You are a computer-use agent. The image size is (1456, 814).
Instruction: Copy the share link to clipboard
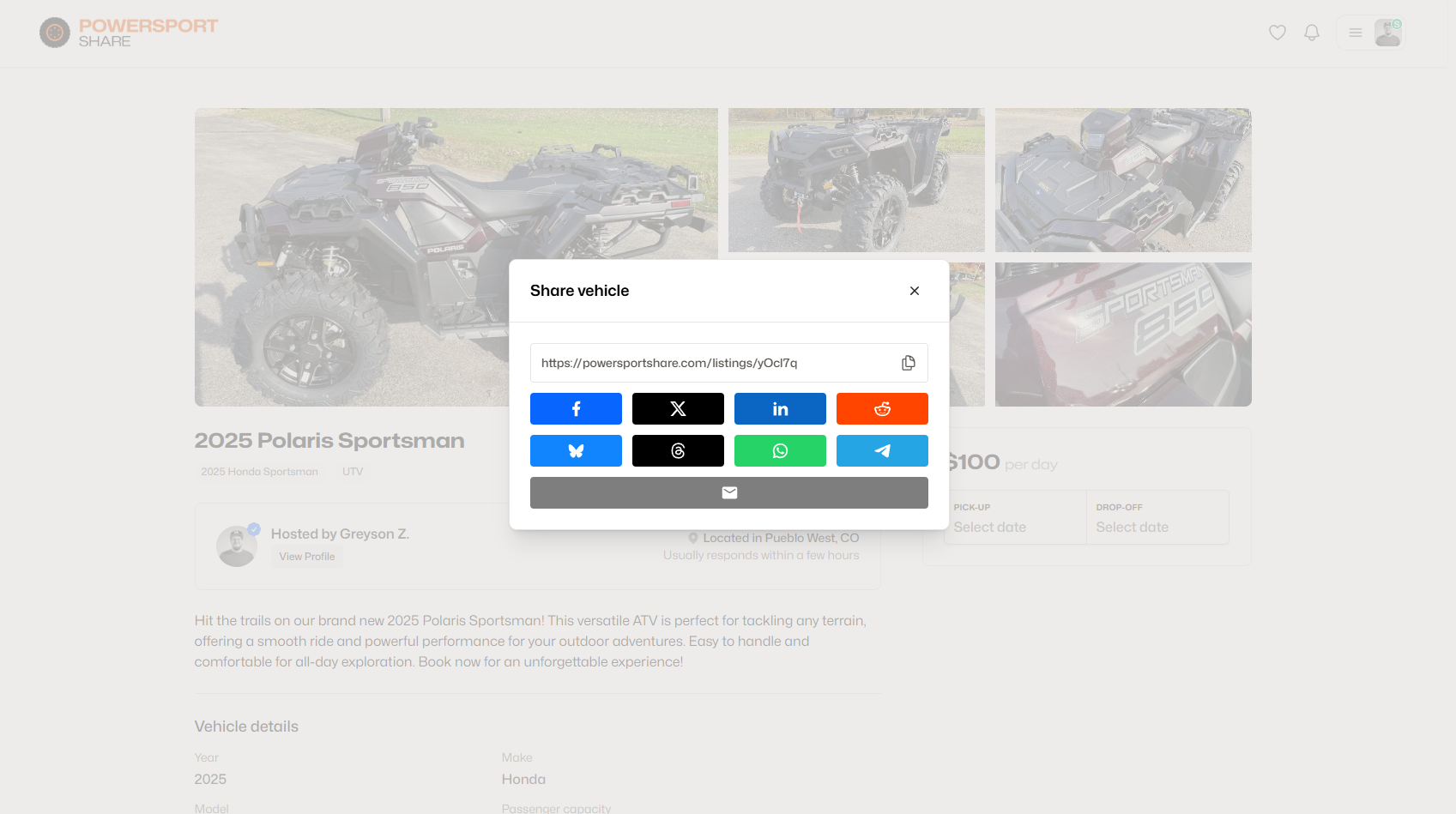pyautogui.click(x=908, y=363)
